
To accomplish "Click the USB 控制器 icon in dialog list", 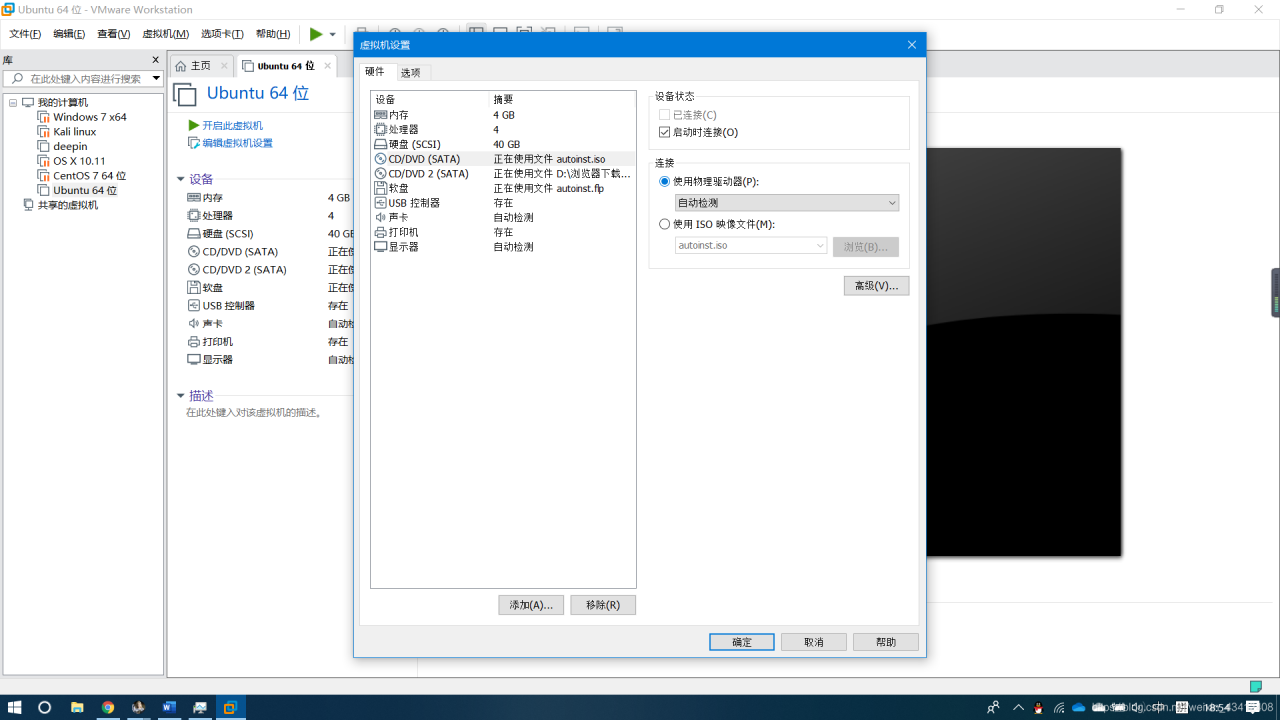I will pyautogui.click(x=380, y=203).
